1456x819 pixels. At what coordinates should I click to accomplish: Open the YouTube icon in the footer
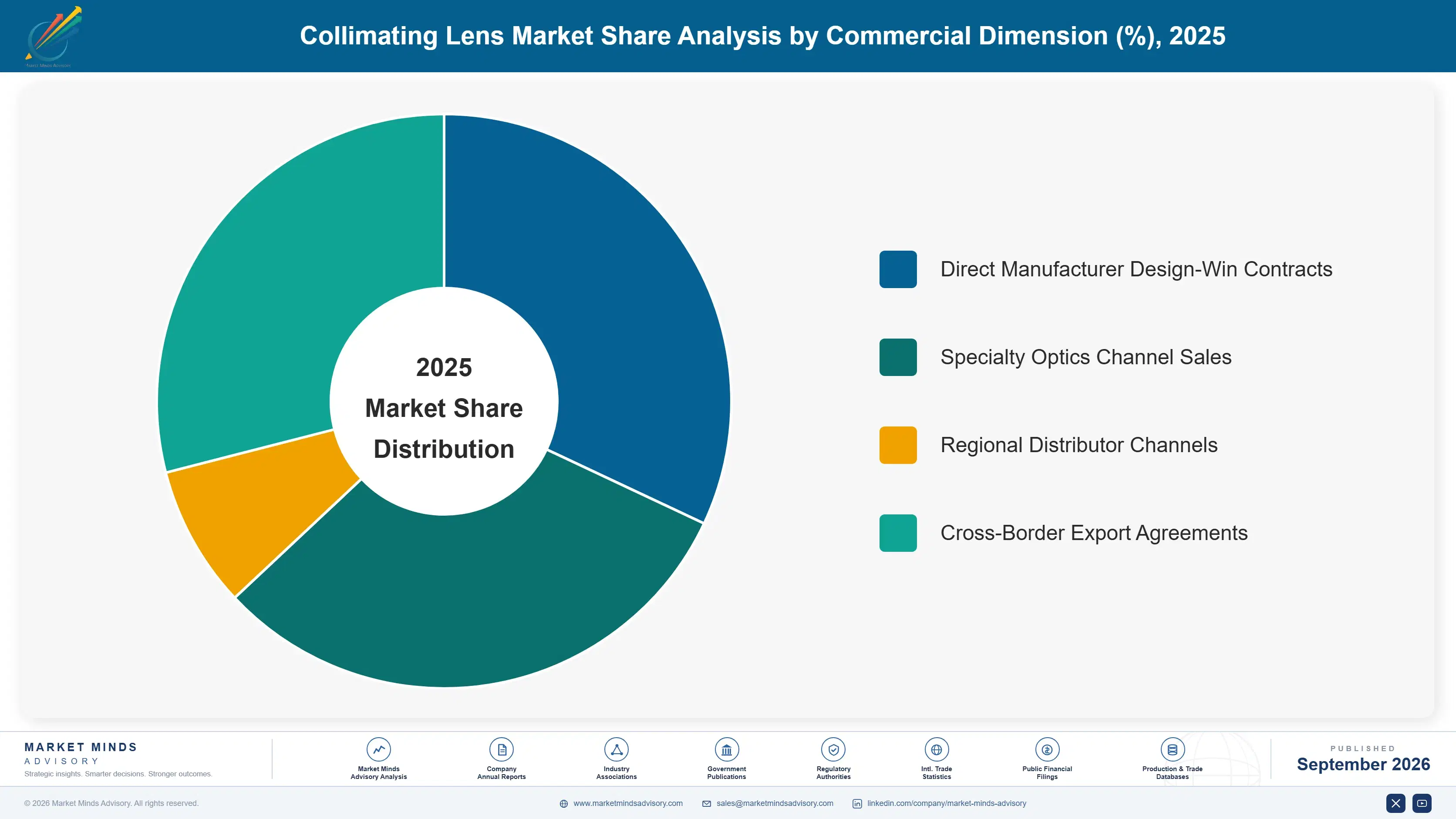point(1422,803)
